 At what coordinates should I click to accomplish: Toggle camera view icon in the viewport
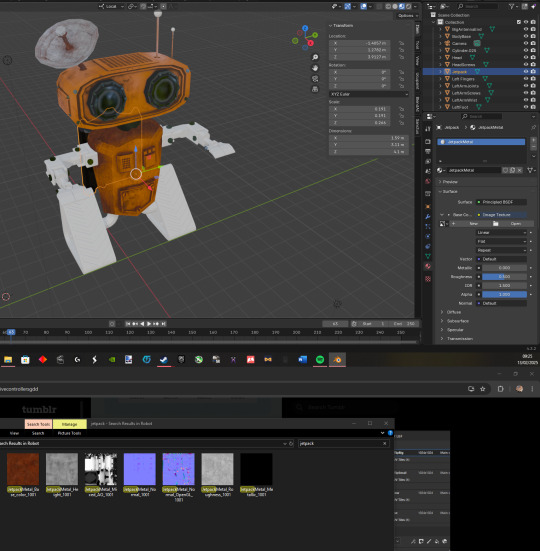pyautogui.click(x=315, y=78)
